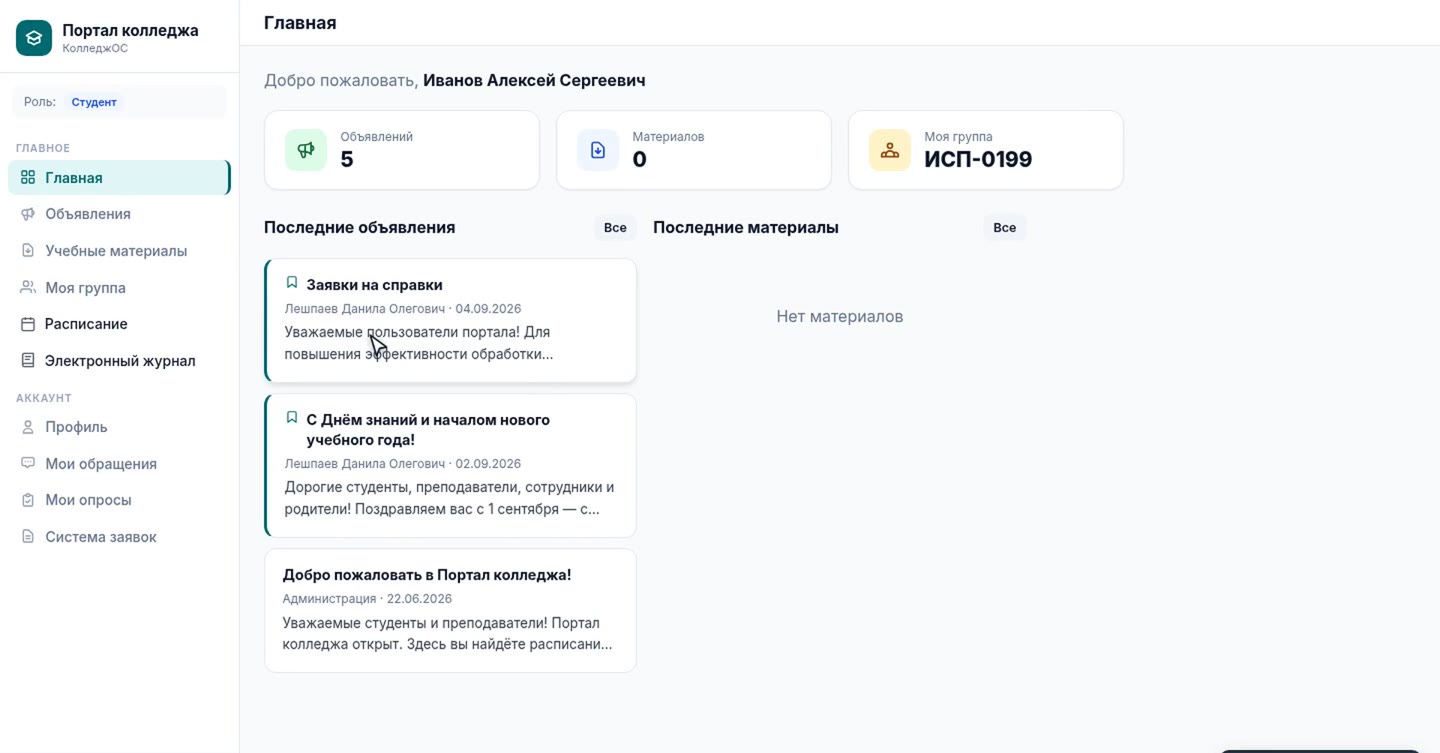Click bookmark icon on С Днём знаний announcement

(x=292, y=418)
